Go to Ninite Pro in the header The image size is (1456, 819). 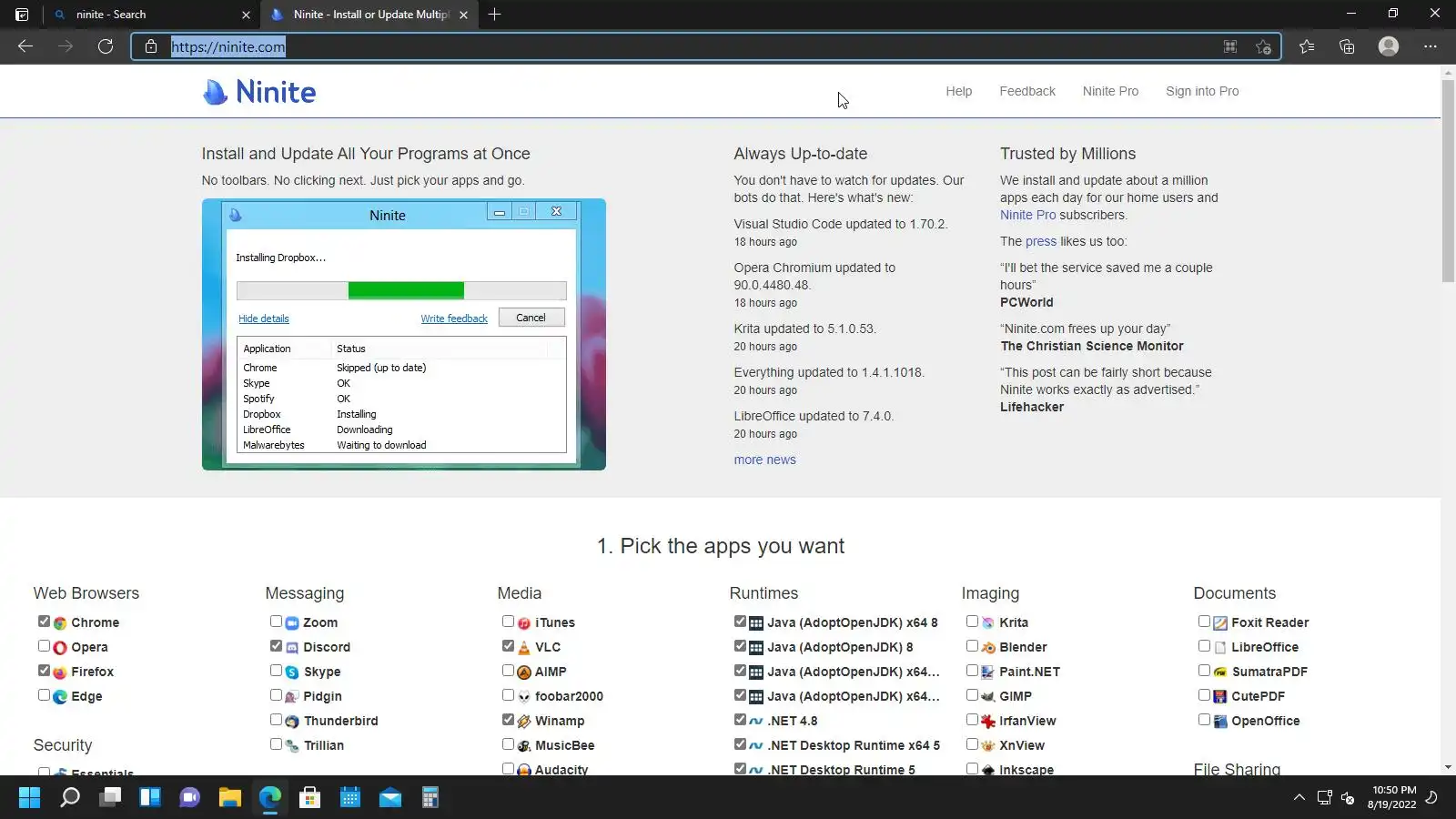(x=1110, y=91)
